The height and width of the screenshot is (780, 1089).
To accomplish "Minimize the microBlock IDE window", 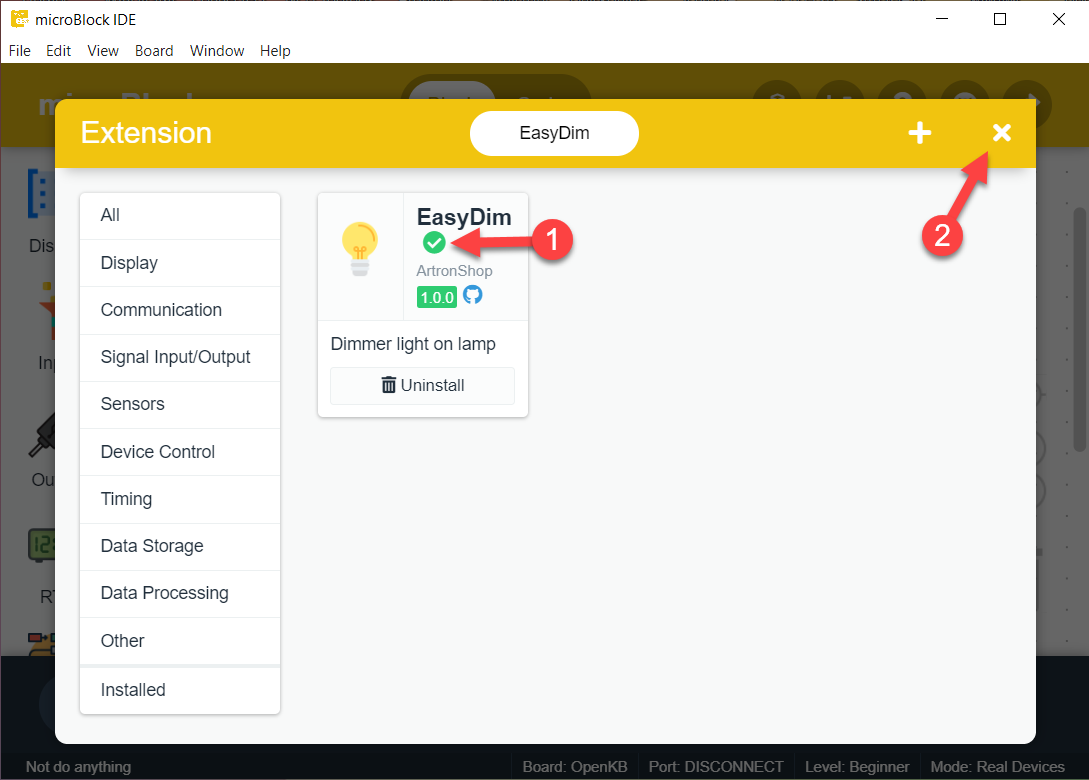I will 942,19.
